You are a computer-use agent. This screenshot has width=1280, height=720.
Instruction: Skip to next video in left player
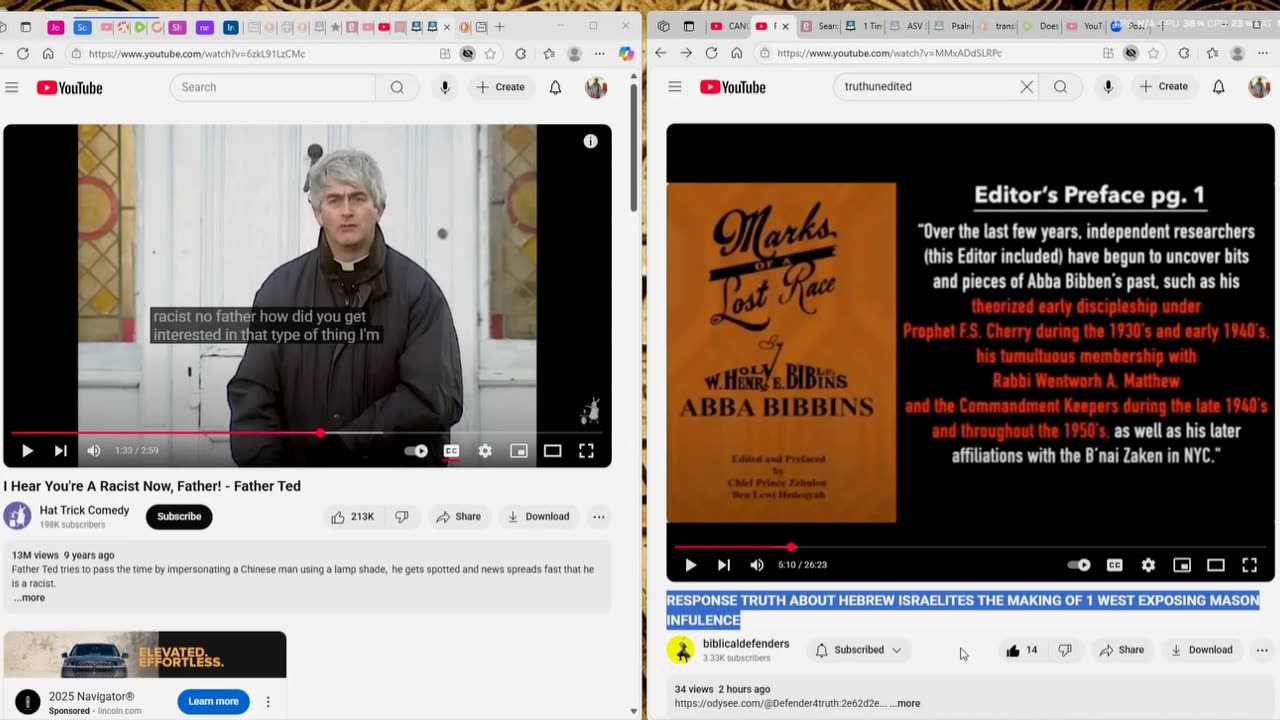tap(60, 451)
